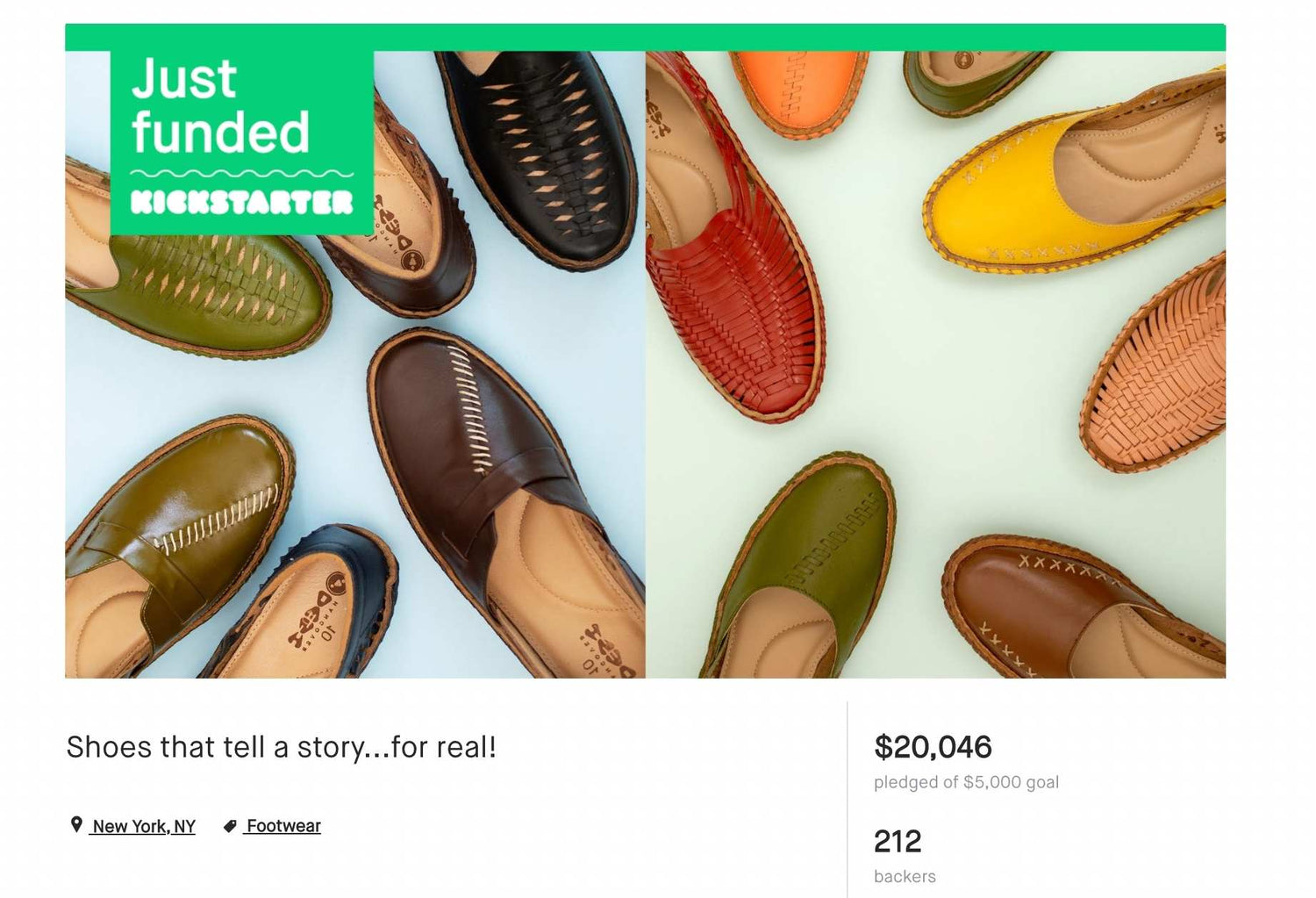
Task: Open the New York, NY location link
Action: pos(144,826)
